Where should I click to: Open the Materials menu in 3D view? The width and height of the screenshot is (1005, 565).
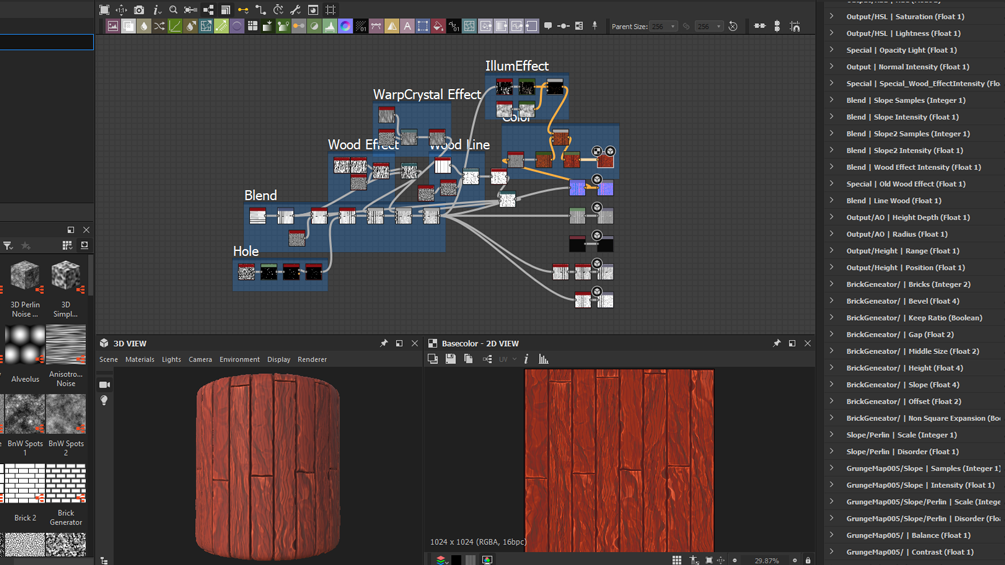[x=139, y=360]
